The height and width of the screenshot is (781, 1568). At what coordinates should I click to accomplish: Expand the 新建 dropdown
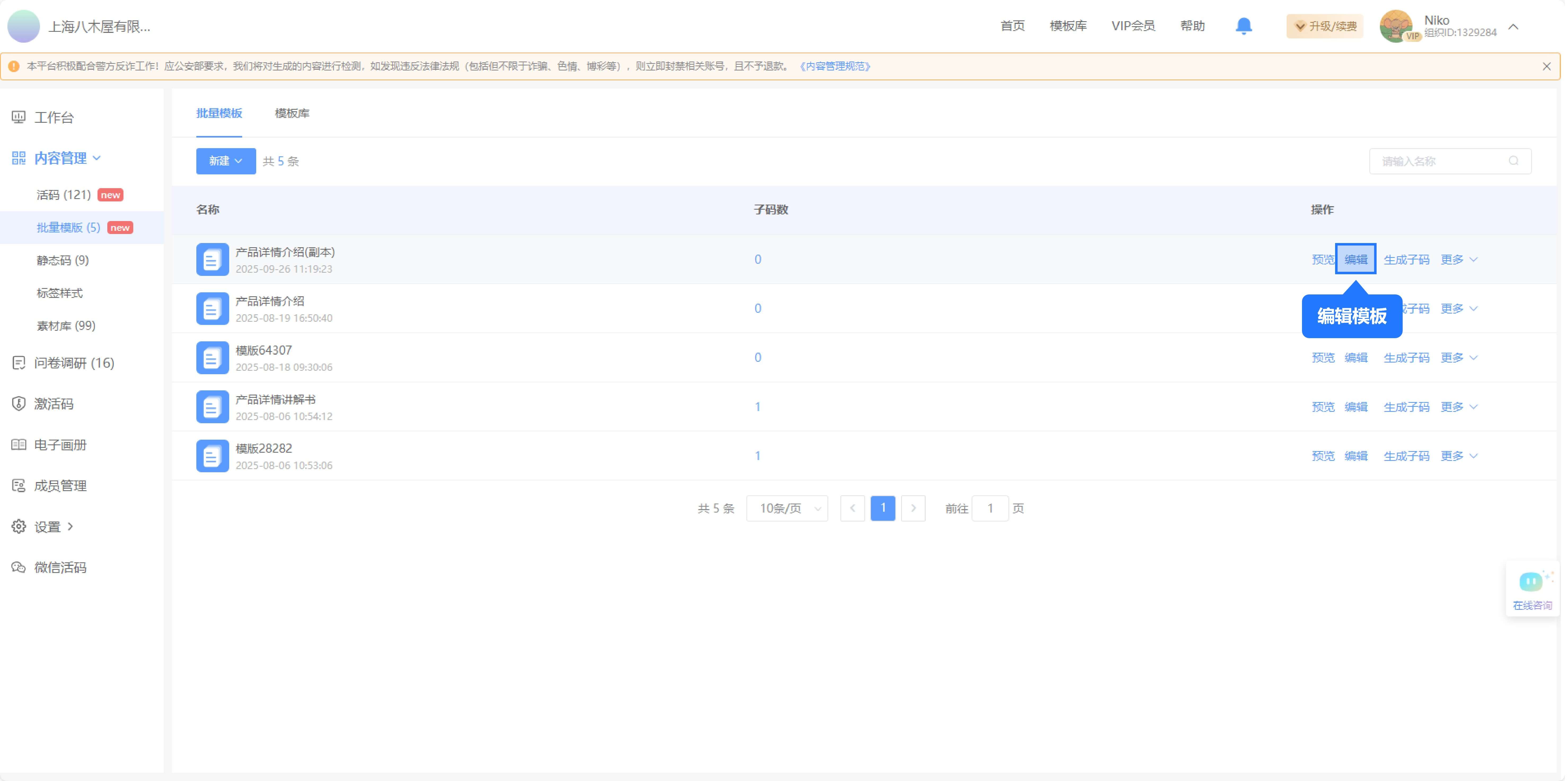(225, 161)
